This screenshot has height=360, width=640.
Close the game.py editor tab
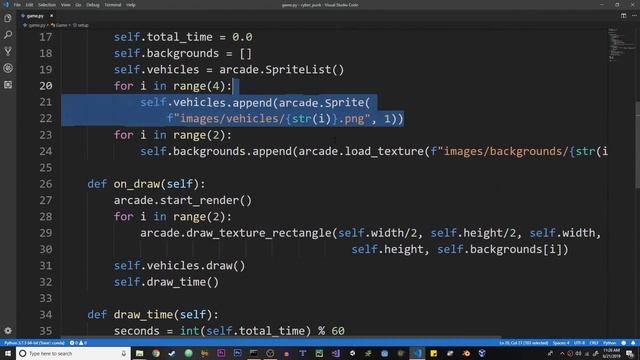51,16
